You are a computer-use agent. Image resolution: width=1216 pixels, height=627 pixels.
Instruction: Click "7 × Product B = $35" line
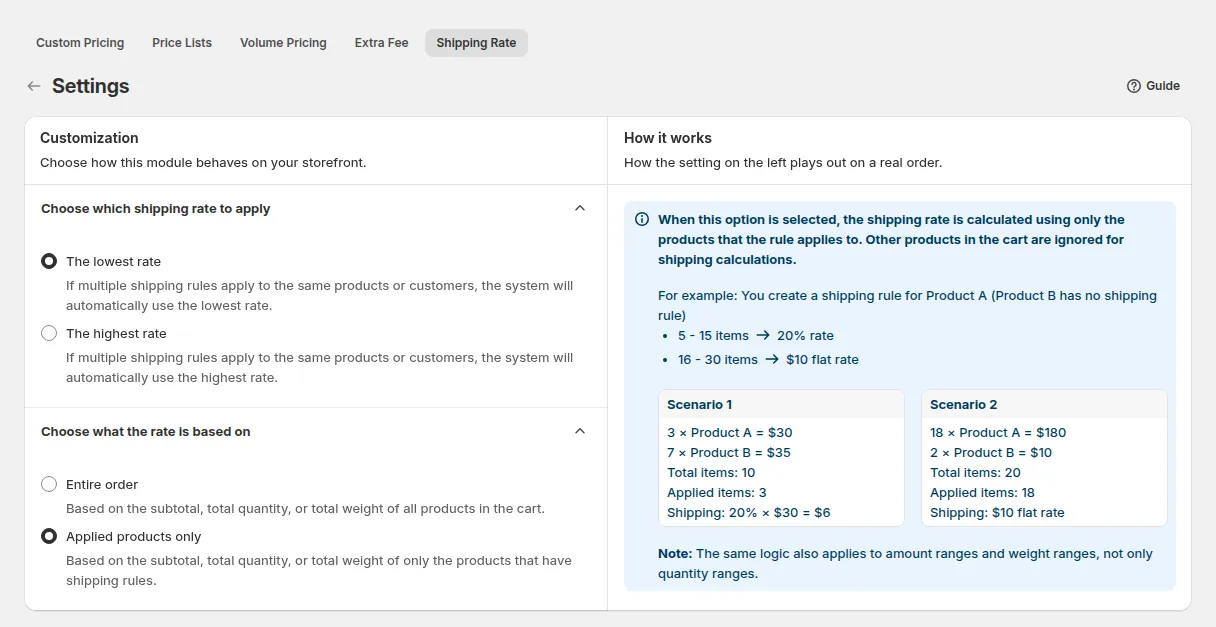[x=729, y=453]
